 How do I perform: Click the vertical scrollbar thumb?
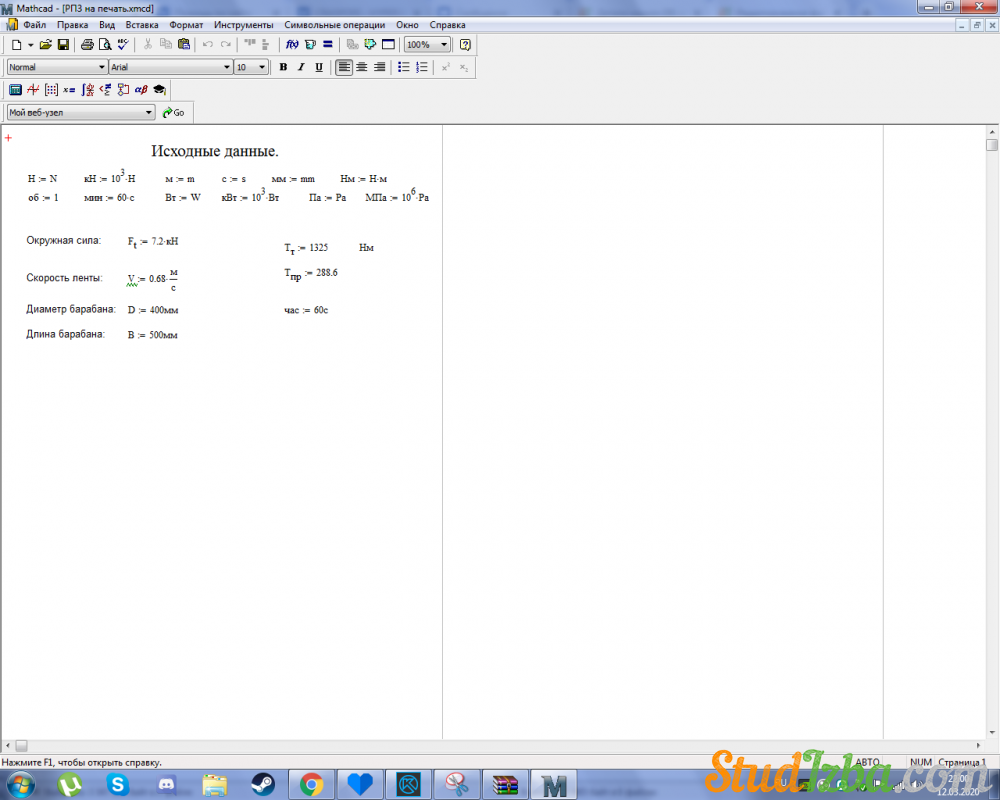point(992,145)
